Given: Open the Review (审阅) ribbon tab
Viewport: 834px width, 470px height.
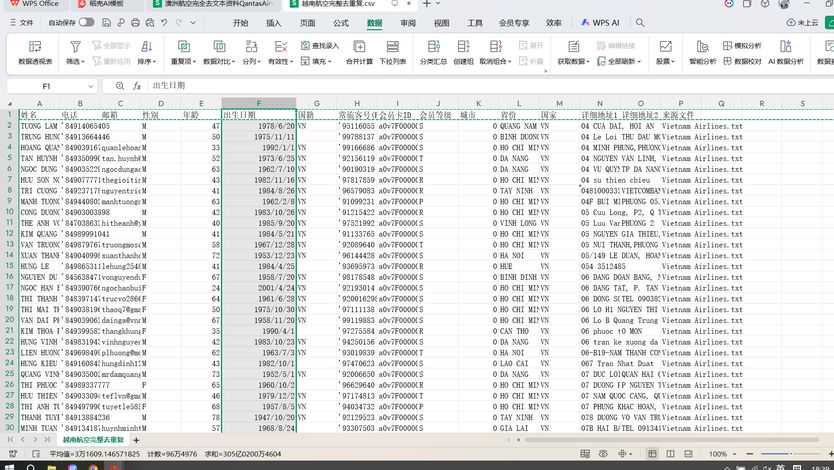Looking at the screenshot, I should (408, 23).
